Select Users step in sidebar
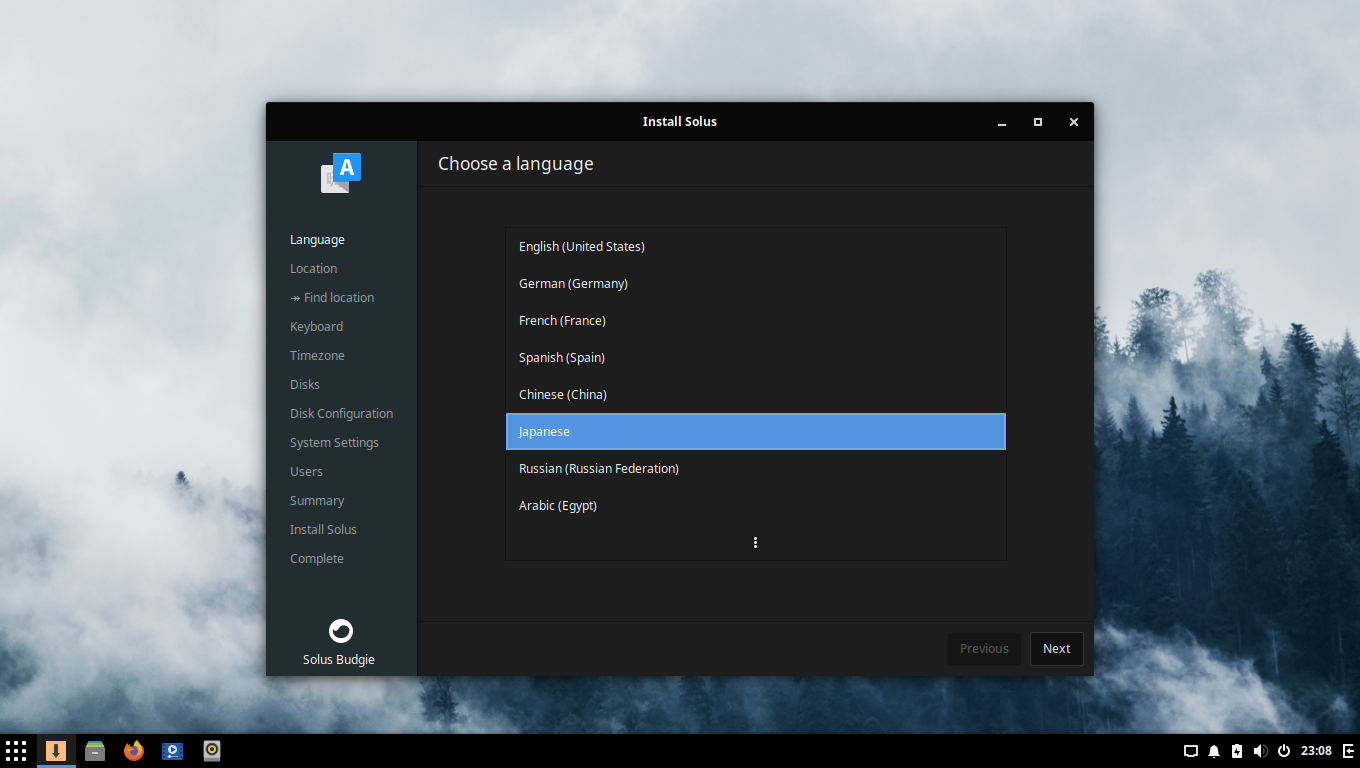The width and height of the screenshot is (1360, 768). (x=306, y=472)
